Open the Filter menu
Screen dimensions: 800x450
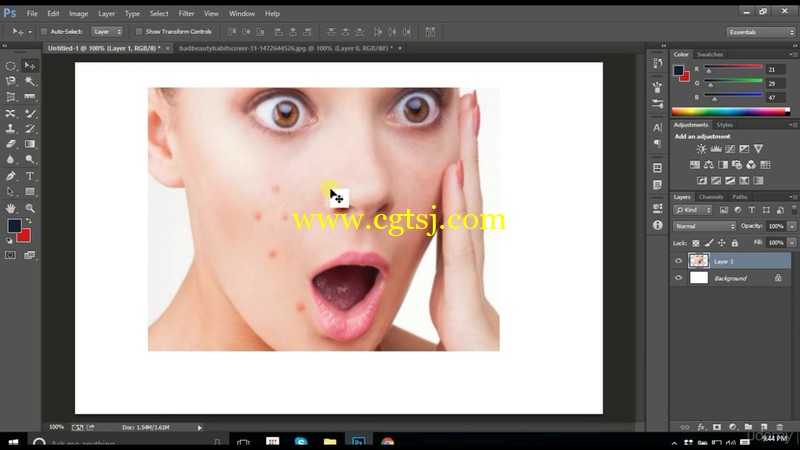[186, 14]
